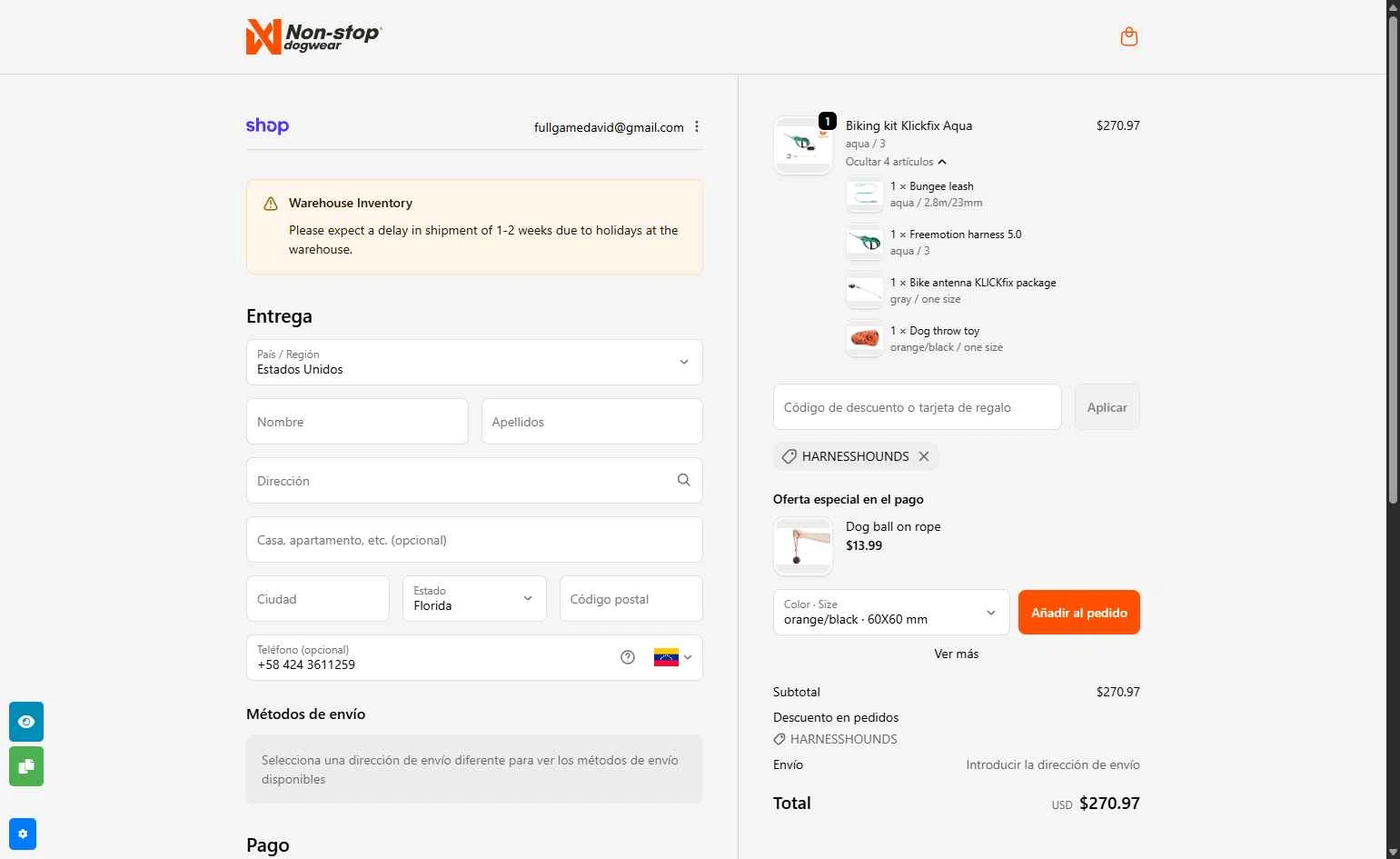Click the phone help question mark icon

pyautogui.click(x=628, y=657)
